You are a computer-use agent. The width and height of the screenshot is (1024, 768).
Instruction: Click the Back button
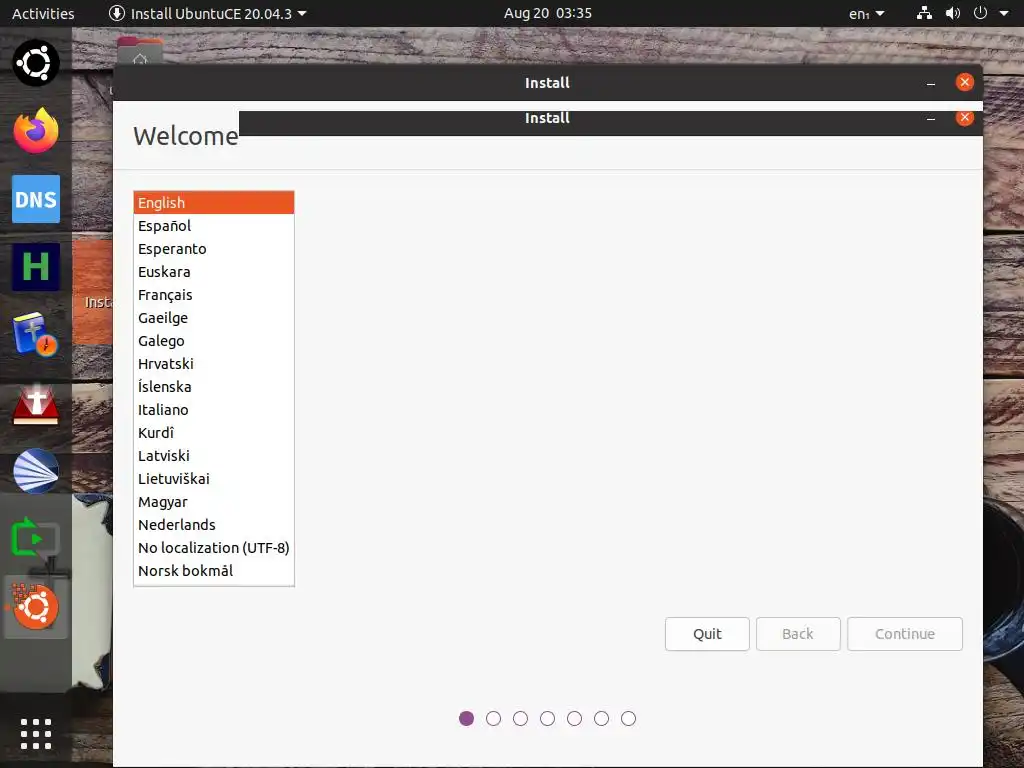pyautogui.click(x=798, y=634)
